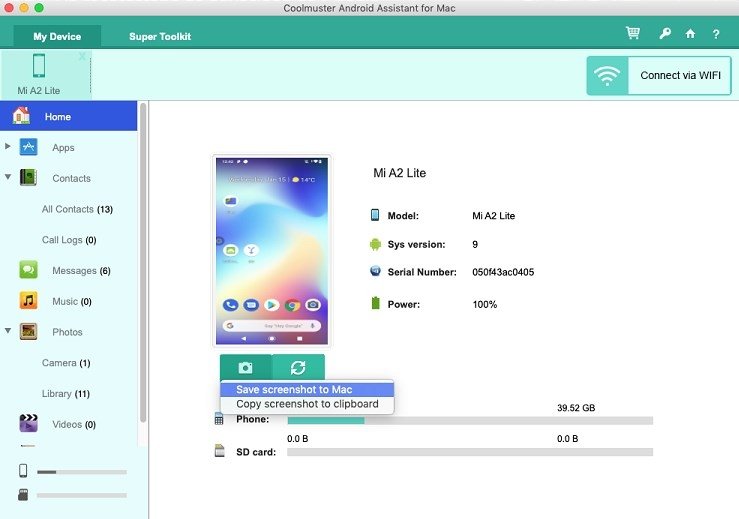Switch to the Super Toolkit tab

pyautogui.click(x=160, y=36)
